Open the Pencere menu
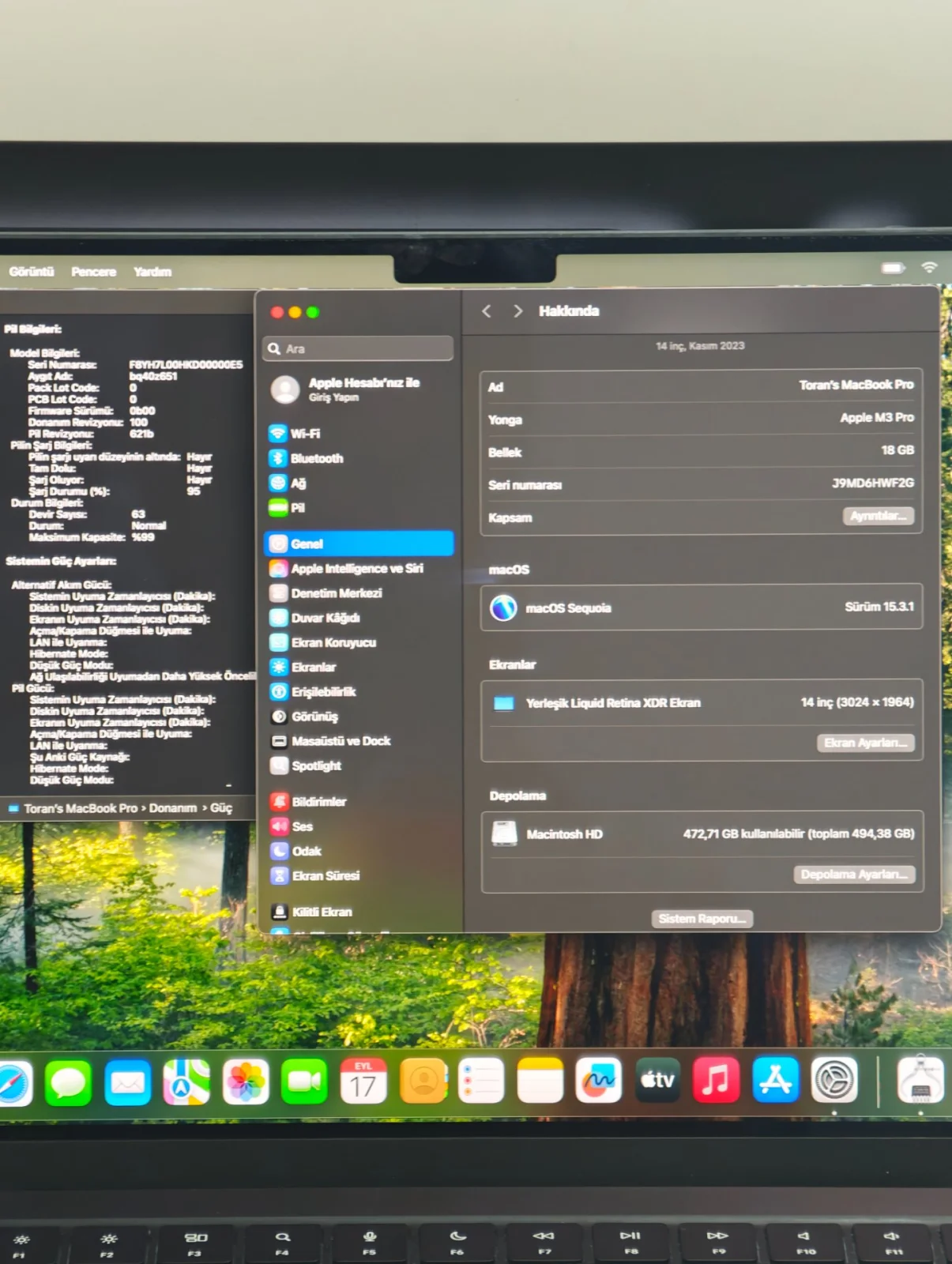Image resolution: width=952 pixels, height=1264 pixels. pos(93,272)
